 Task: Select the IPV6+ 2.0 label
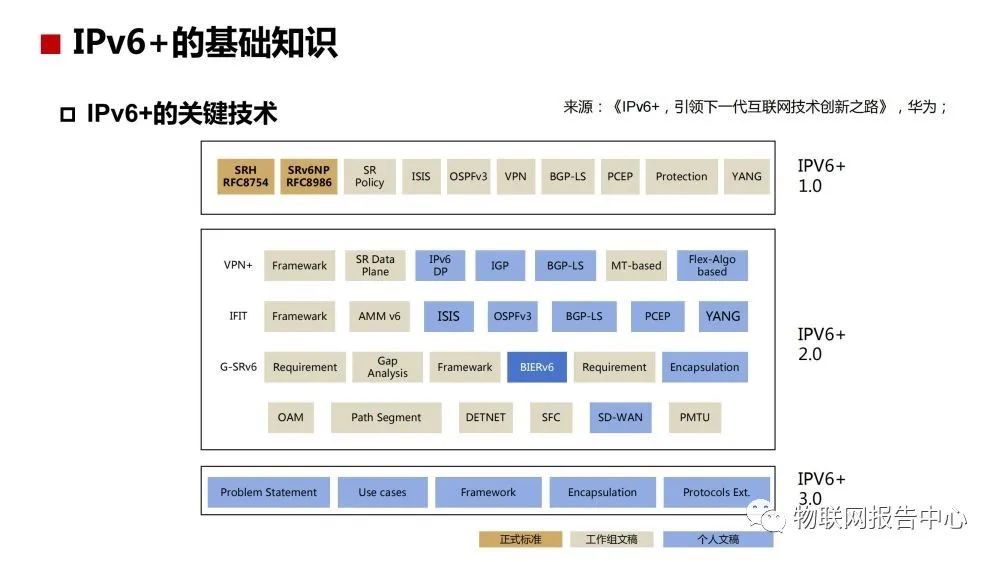coord(821,344)
